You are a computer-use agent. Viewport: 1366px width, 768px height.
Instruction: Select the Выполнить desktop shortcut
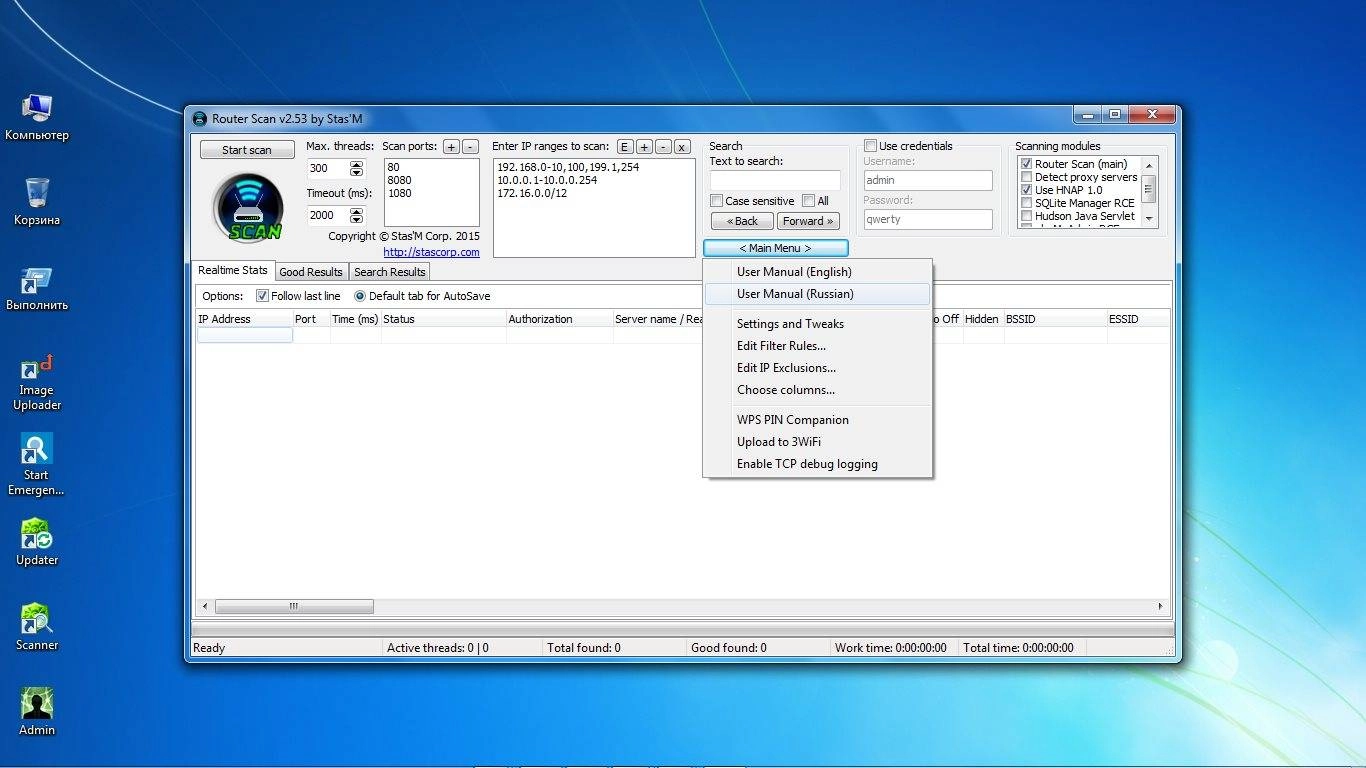pyautogui.click(x=37, y=288)
